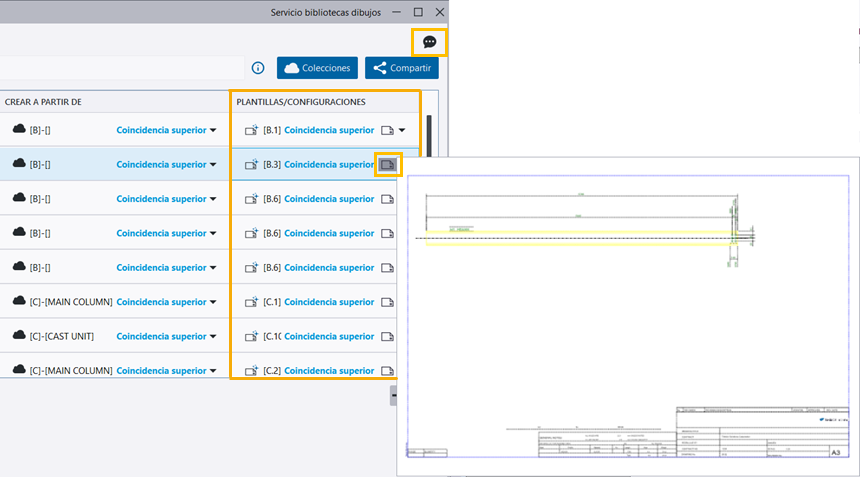The image size is (860, 477).
Task: Expand Coincidencia superior dropdown for first [C]-[MAIN COLUMN]
Action: [213, 302]
